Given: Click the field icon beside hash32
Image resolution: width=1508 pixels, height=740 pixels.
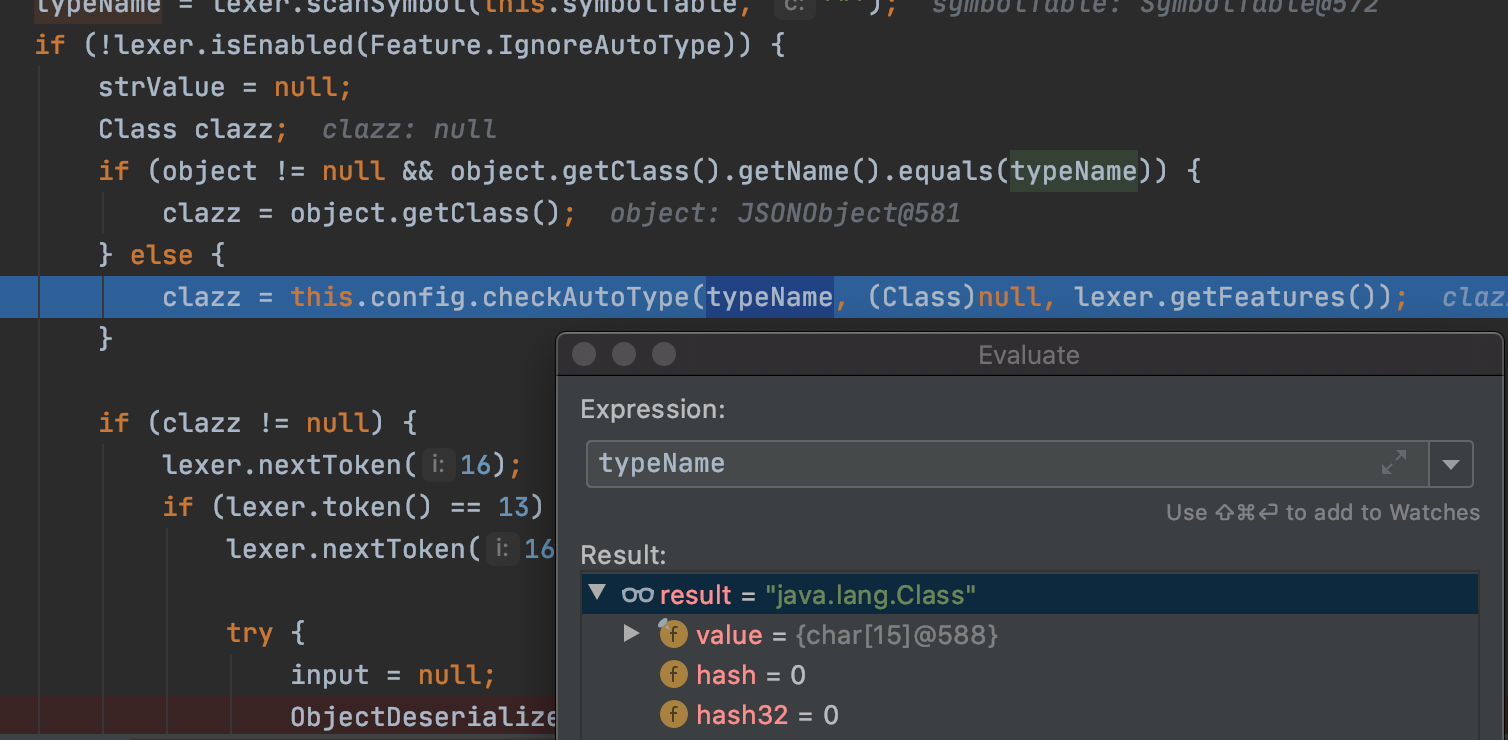Looking at the screenshot, I should coord(673,715).
